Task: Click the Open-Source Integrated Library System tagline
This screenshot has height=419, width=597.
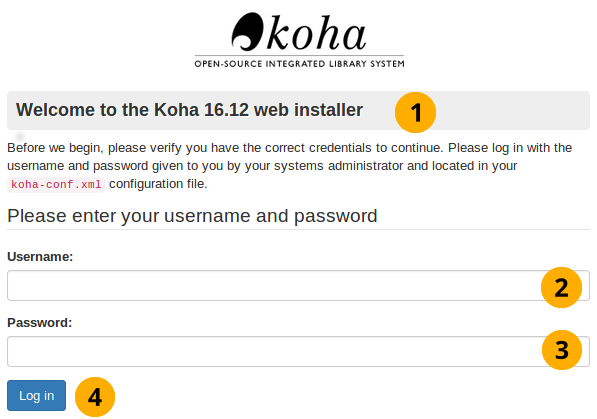Action: pos(299,64)
